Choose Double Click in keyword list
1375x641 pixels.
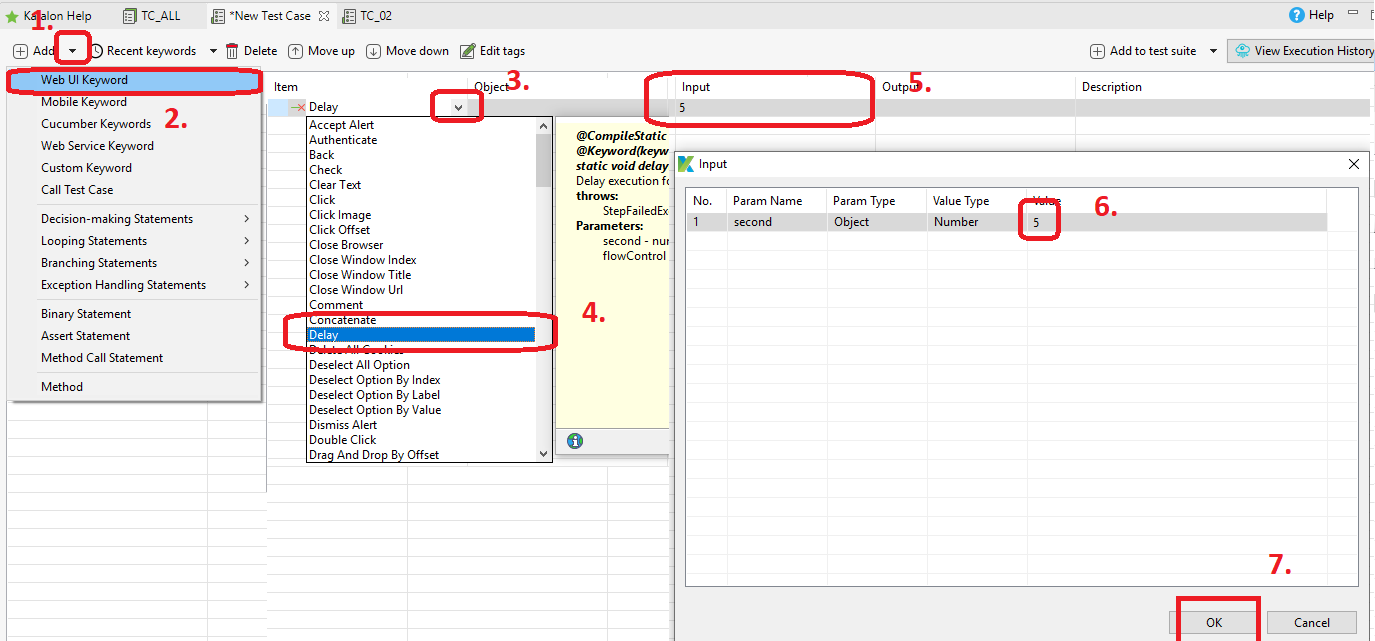(421, 440)
